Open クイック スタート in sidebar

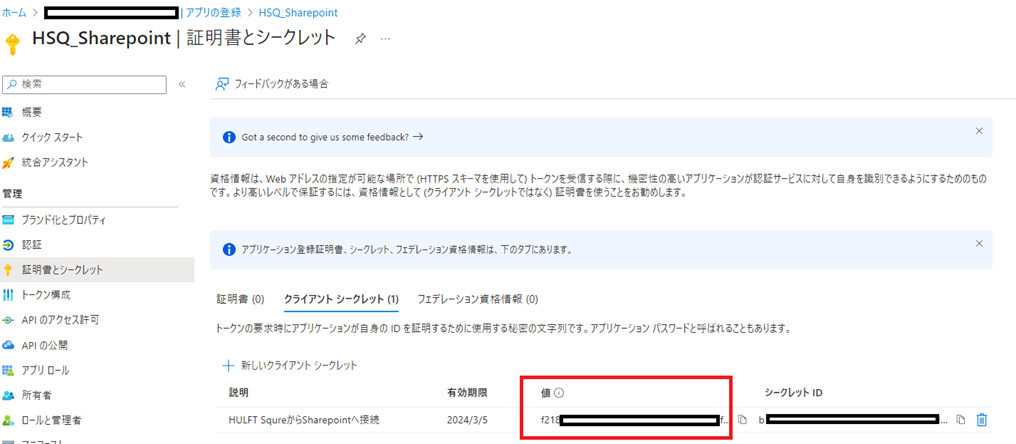pyautogui.click(x=52, y=137)
